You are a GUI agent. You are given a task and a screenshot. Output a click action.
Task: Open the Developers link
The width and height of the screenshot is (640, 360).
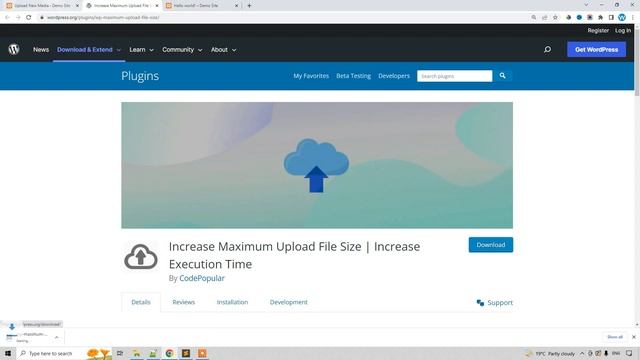click(x=394, y=76)
